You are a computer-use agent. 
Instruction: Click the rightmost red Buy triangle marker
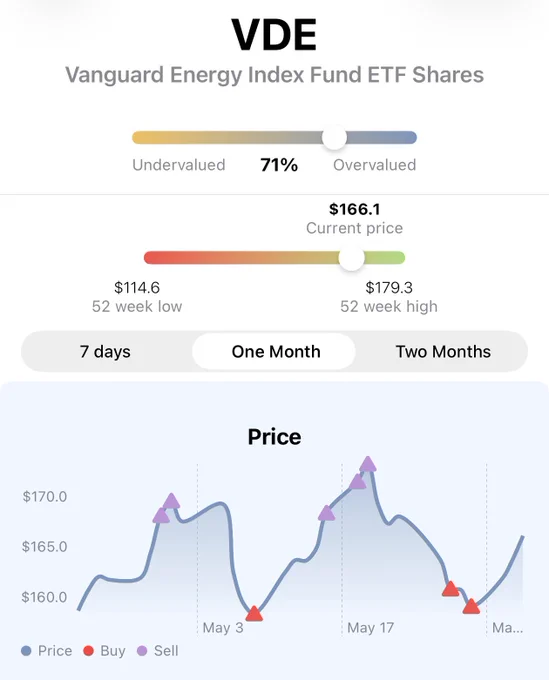471,606
